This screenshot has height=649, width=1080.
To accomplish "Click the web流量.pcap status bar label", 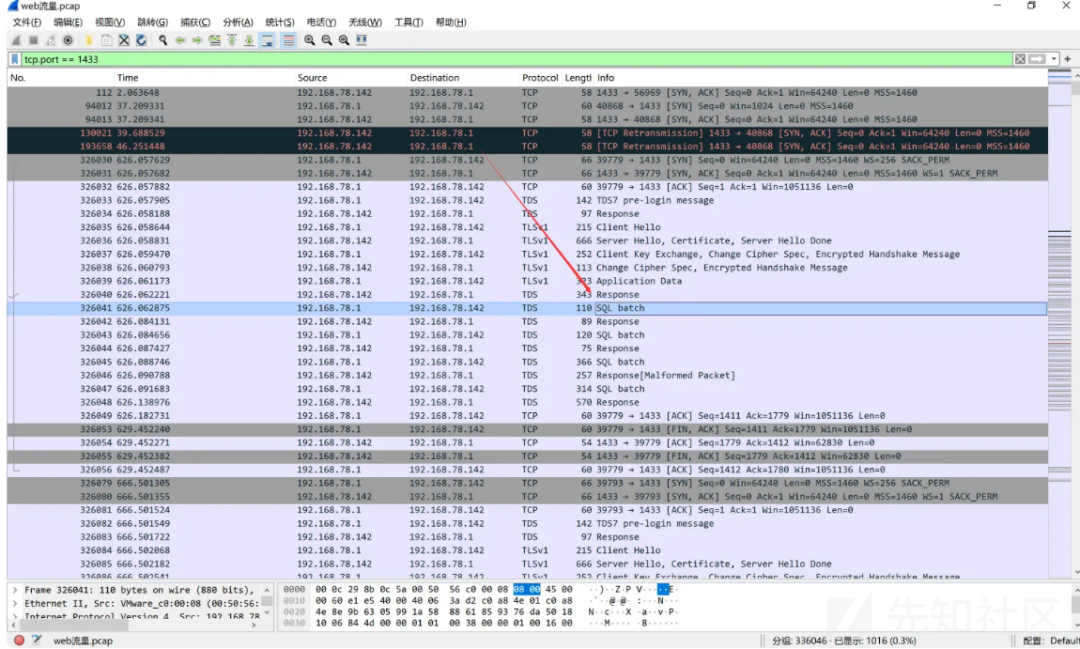I will coord(83,641).
